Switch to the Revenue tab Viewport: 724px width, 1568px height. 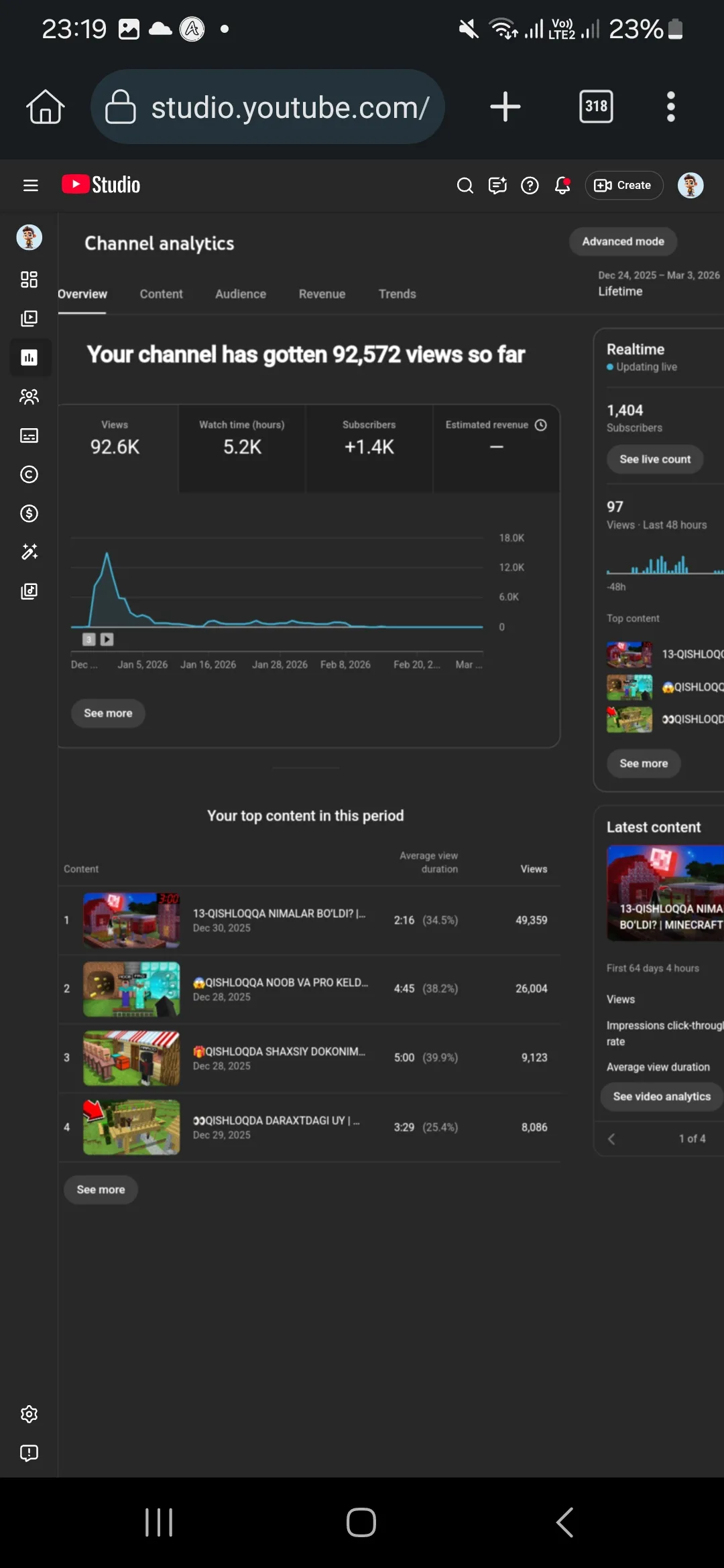[322, 294]
